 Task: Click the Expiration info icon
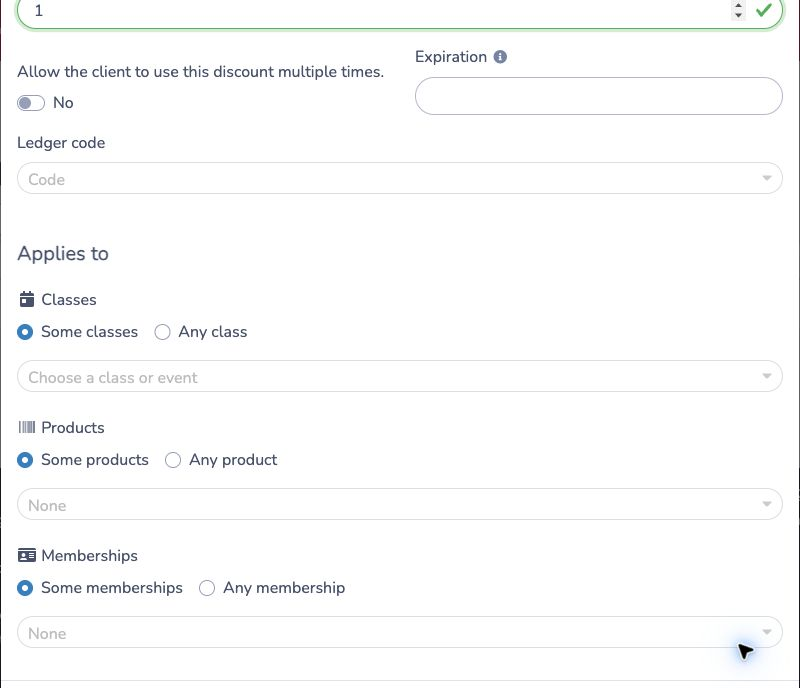point(500,57)
